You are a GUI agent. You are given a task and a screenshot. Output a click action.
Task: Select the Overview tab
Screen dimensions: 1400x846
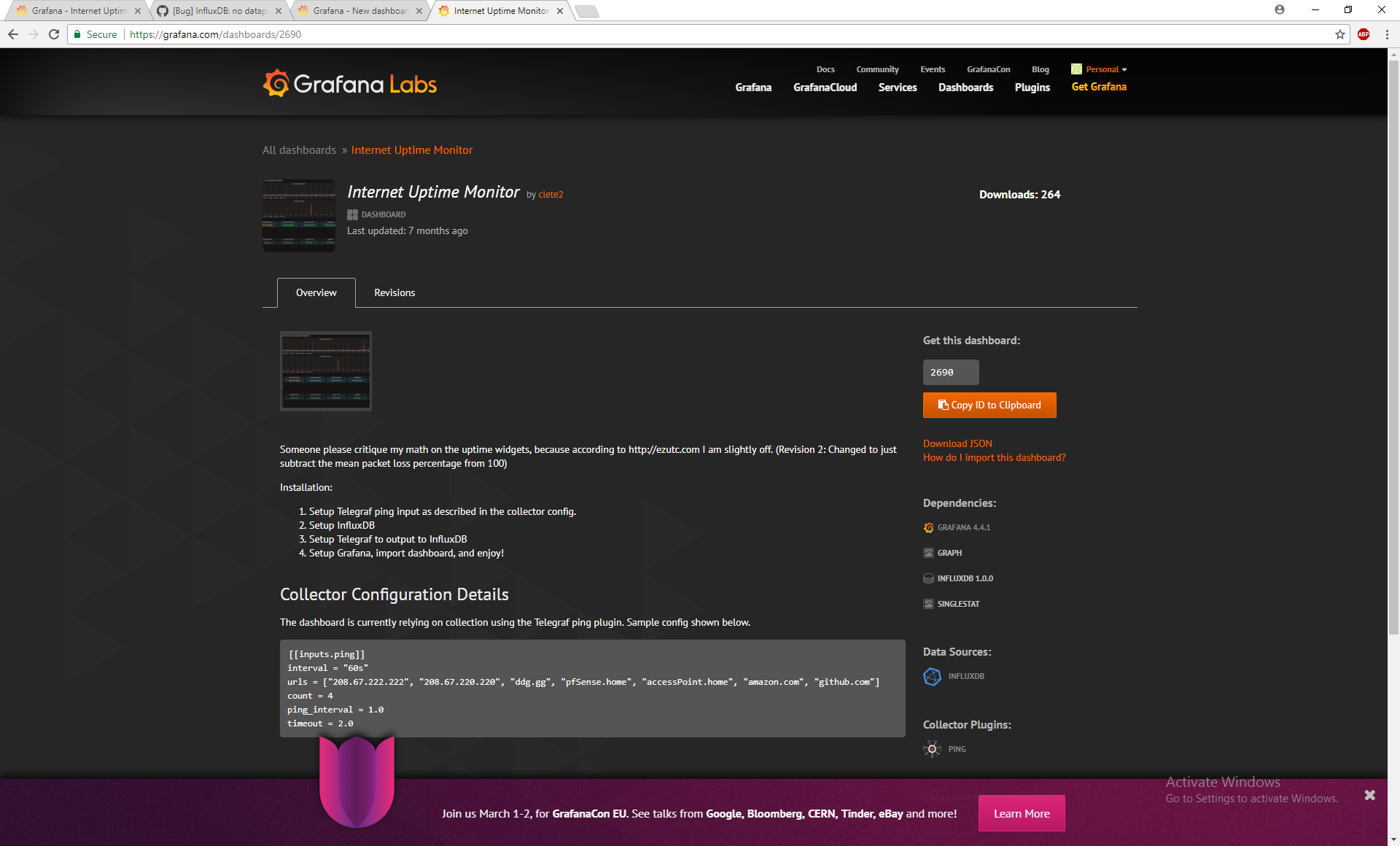point(316,292)
